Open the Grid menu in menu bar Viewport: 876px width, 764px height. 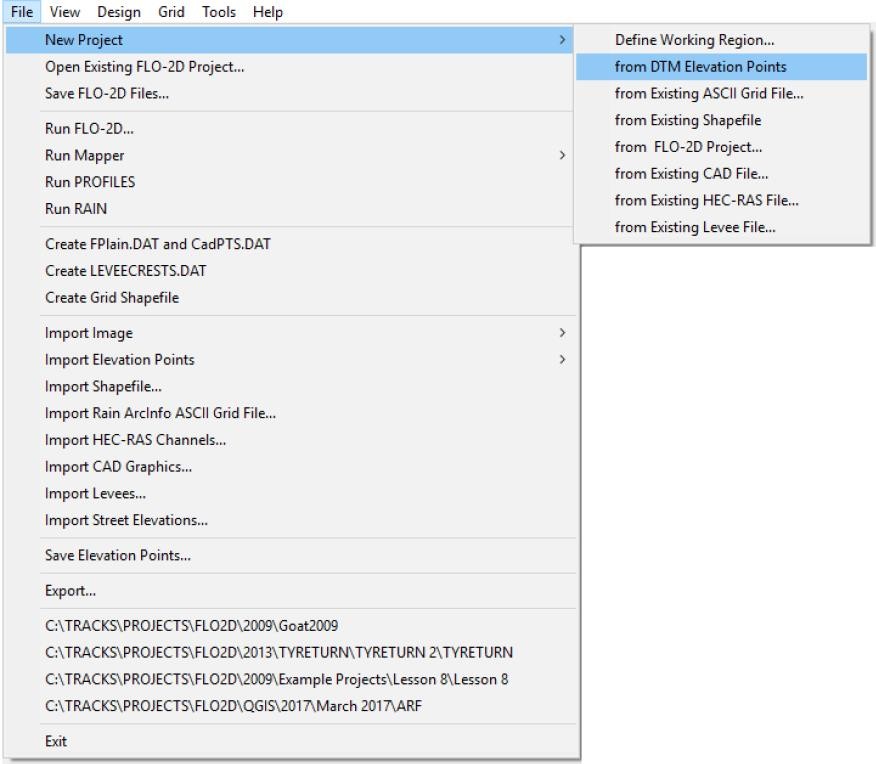pyautogui.click(x=169, y=12)
